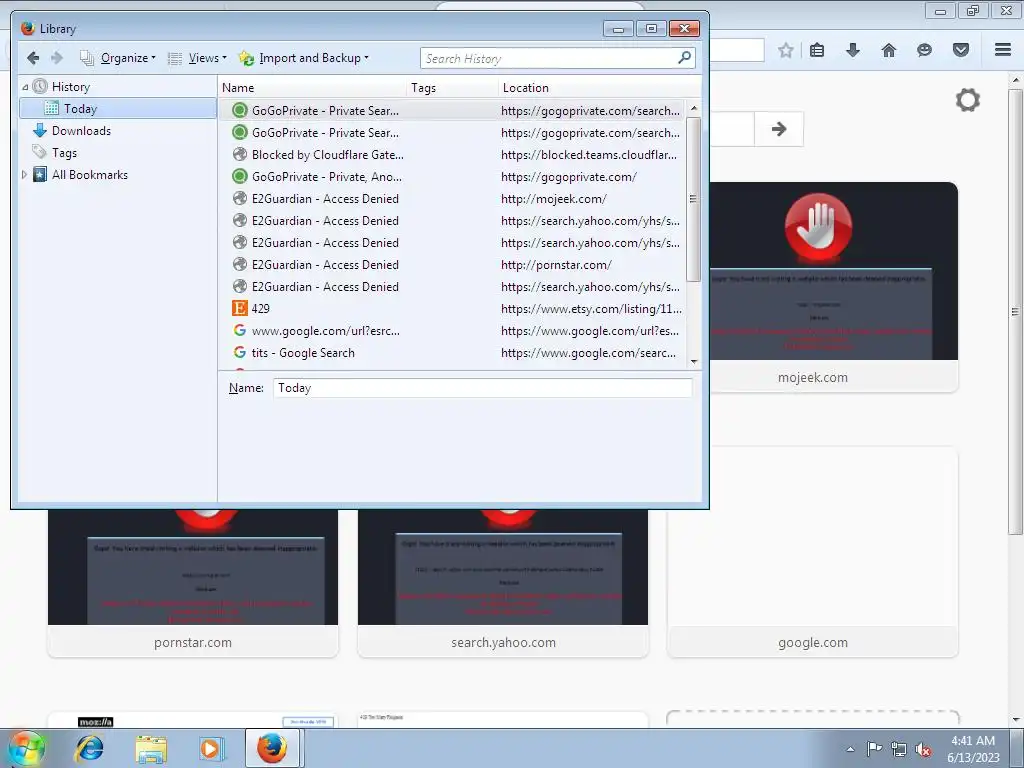The width and height of the screenshot is (1024, 768).
Task: Click the URL https://gogoprivate.com/ location cell
Action: (568, 177)
